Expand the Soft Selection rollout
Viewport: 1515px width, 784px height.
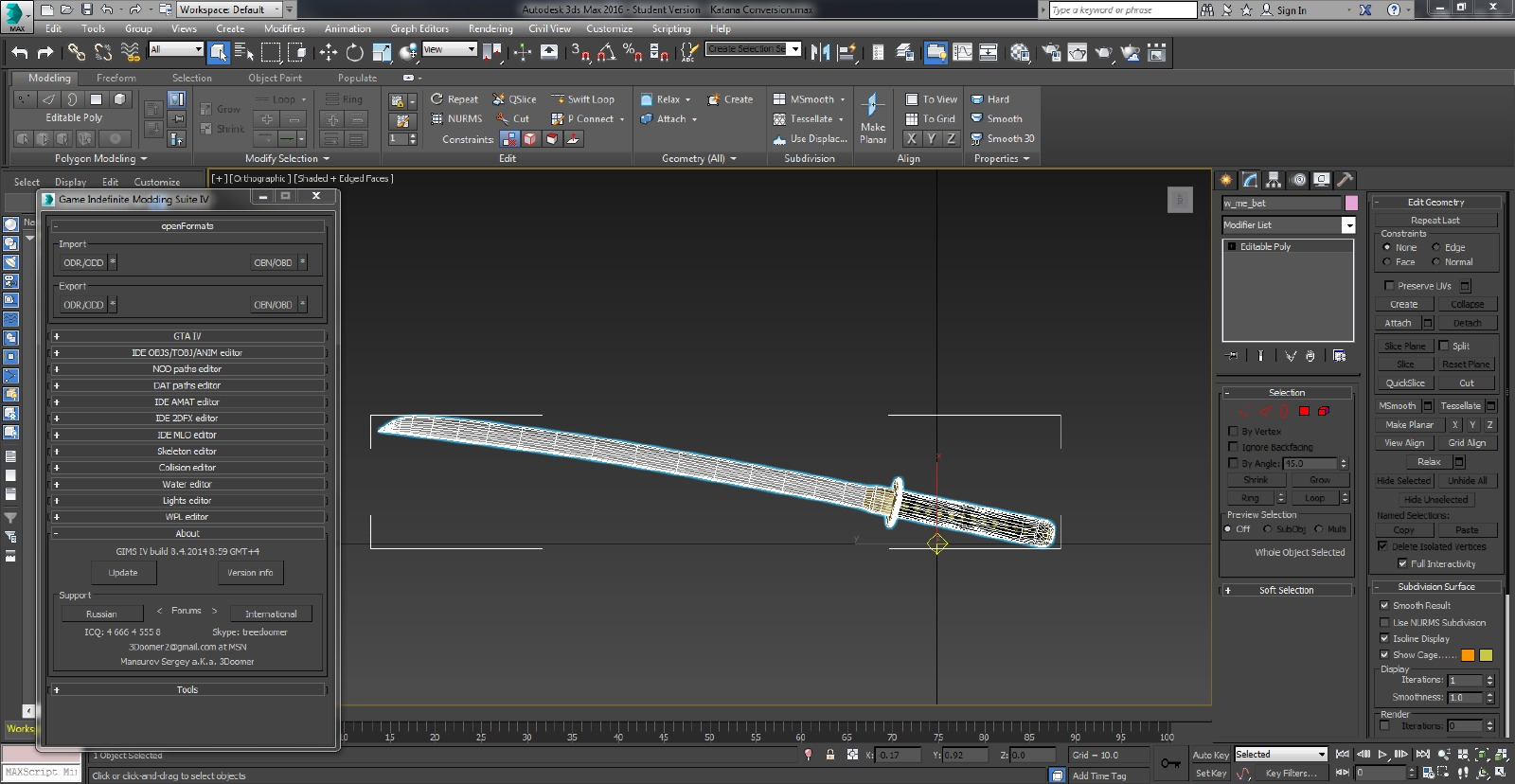pyautogui.click(x=1286, y=590)
